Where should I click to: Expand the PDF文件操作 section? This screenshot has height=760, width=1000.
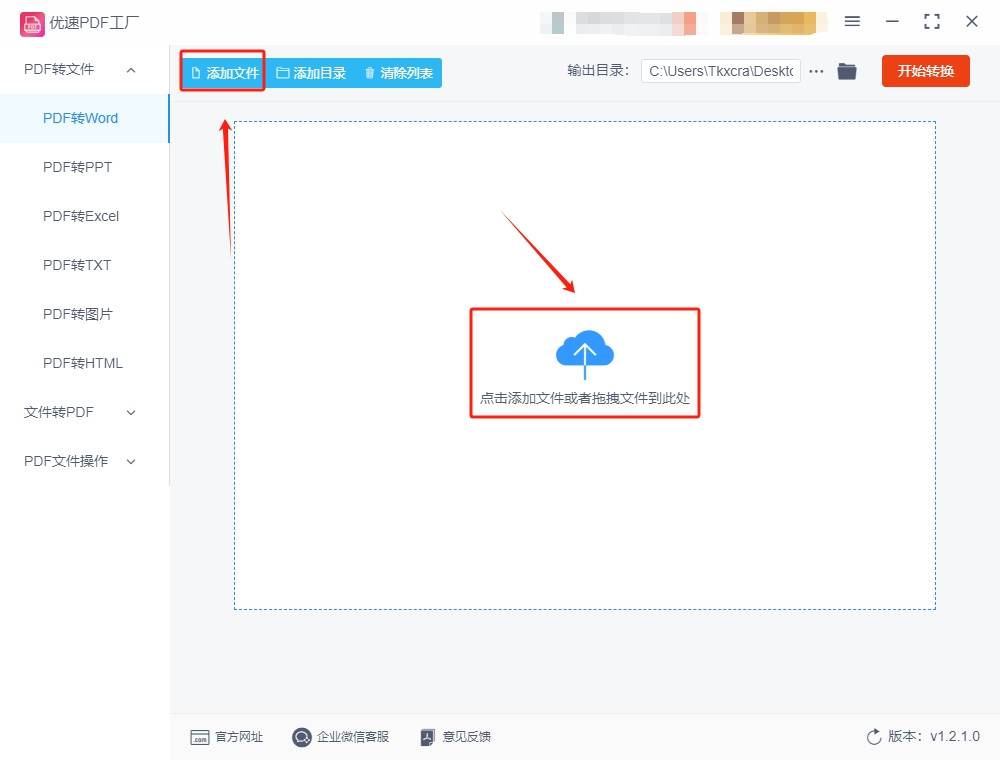[x=131, y=461]
